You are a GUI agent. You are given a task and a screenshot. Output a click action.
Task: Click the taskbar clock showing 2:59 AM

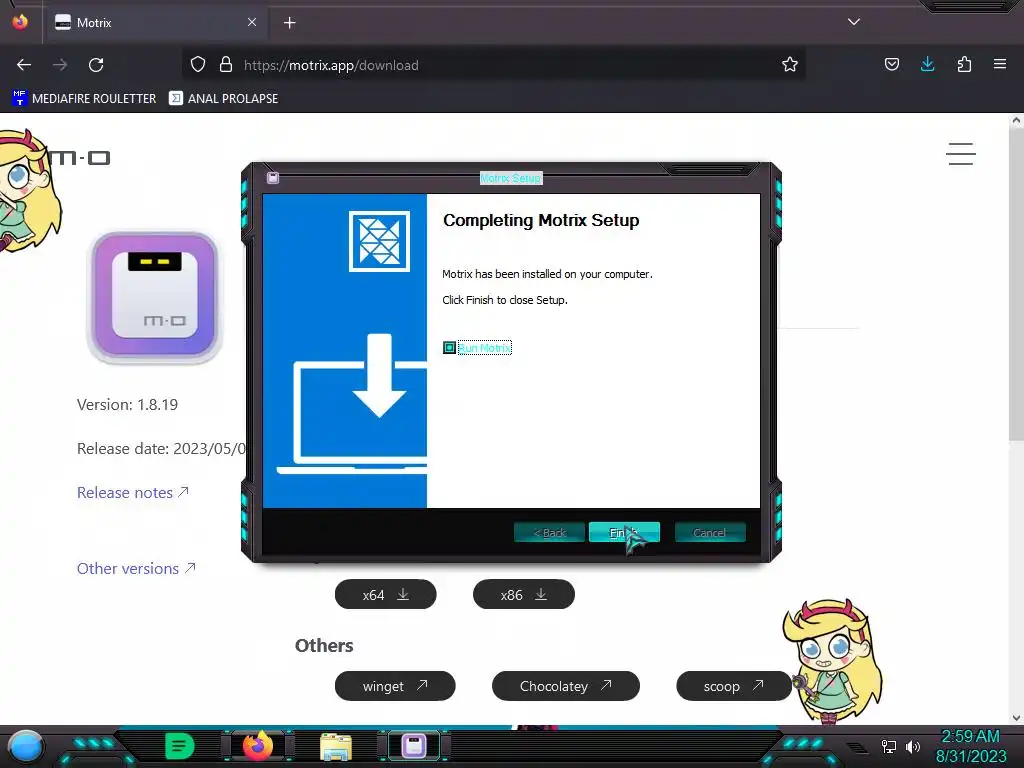(970, 746)
